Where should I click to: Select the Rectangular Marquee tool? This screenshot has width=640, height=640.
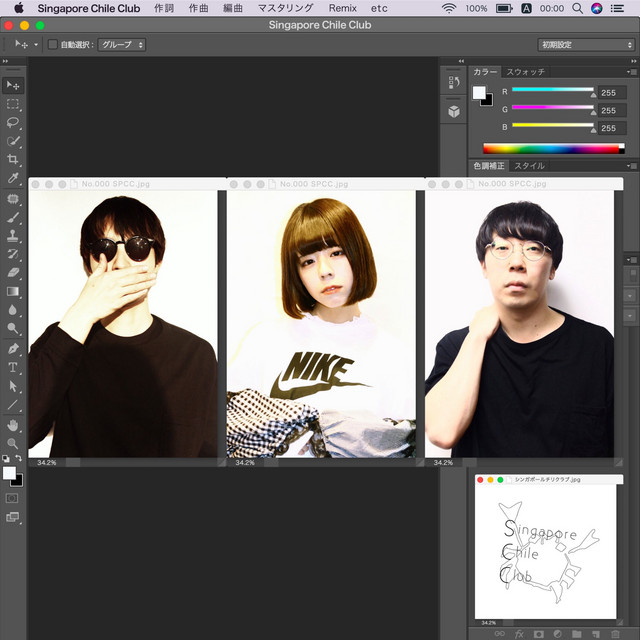pos(13,104)
